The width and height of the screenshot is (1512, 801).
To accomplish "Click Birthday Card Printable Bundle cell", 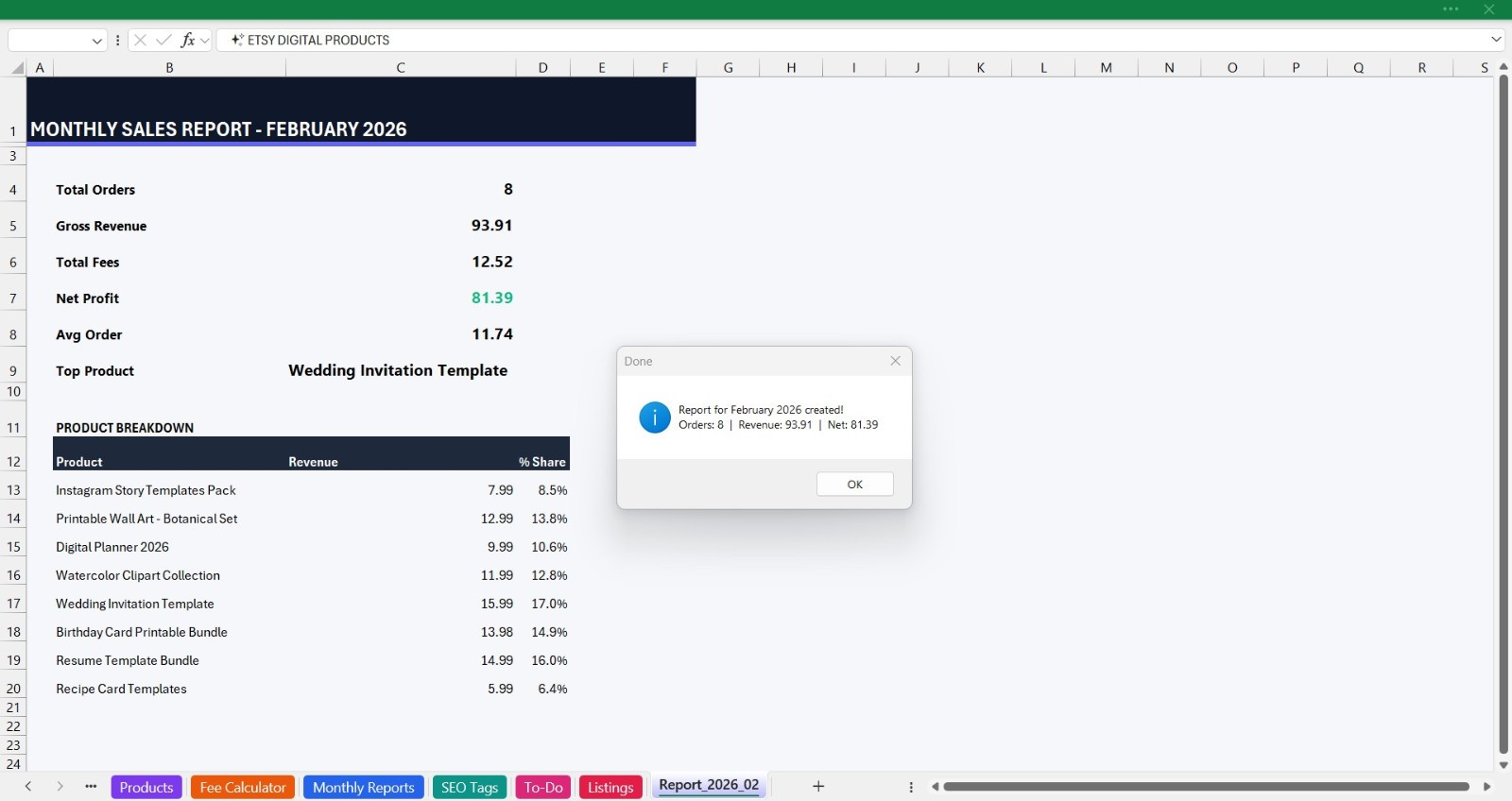I will click(142, 632).
